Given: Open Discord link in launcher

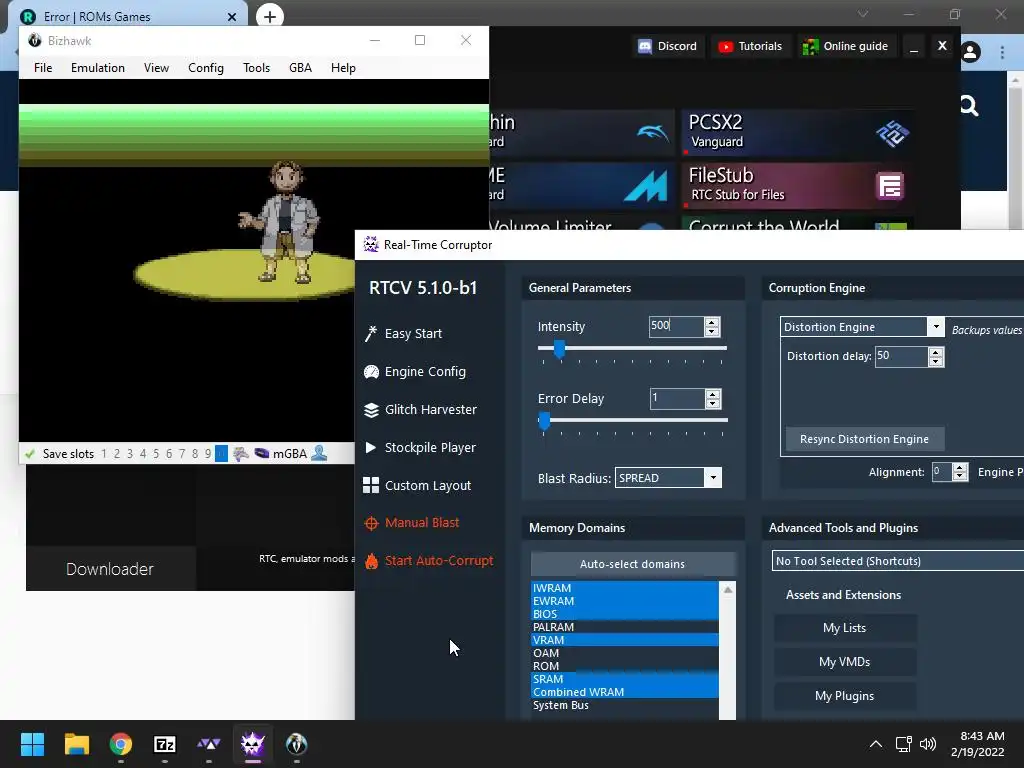Looking at the screenshot, I should tap(667, 46).
